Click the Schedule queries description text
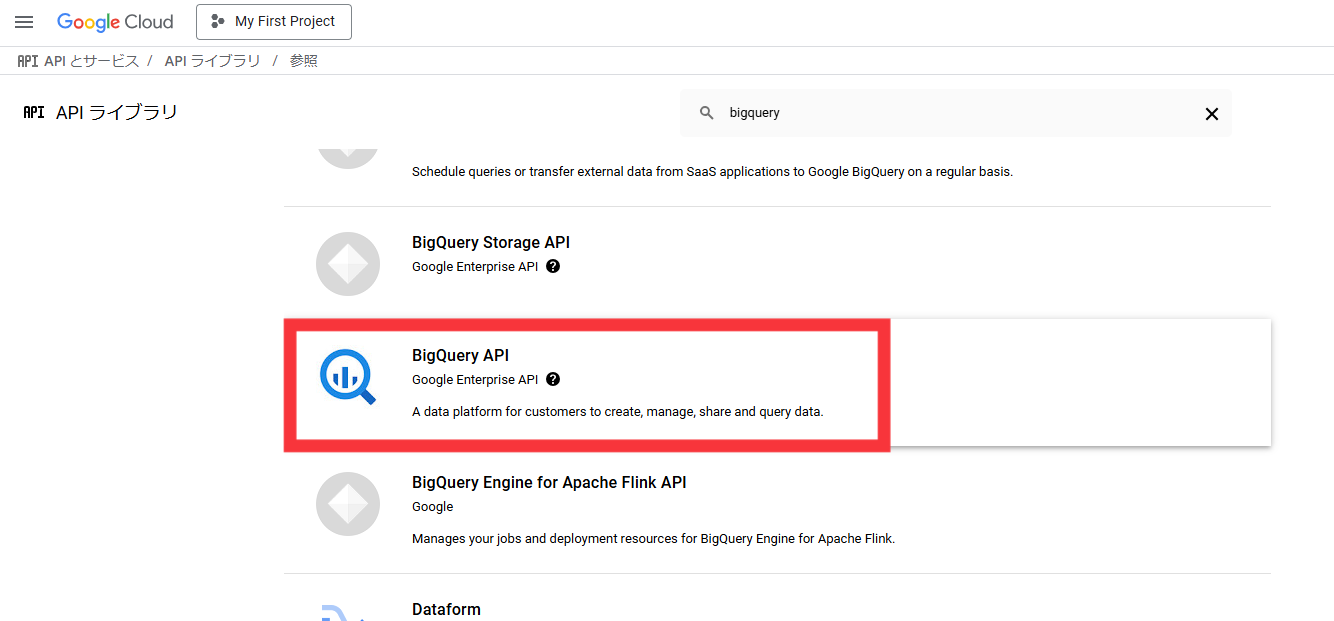The image size is (1334, 621). [x=712, y=171]
